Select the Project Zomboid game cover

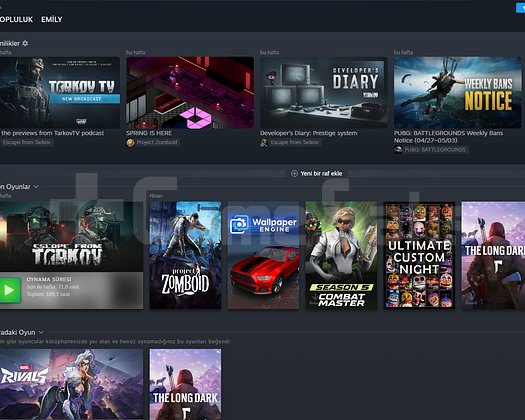pos(185,255)
